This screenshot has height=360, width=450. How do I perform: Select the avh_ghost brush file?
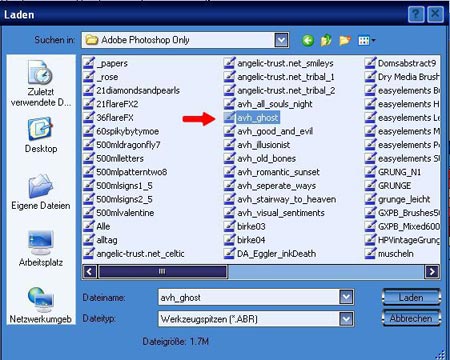(x=252, y=118)
